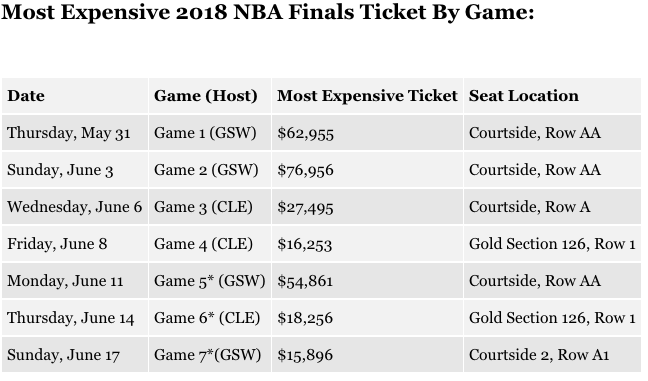Image resolution: width=648 pixels, height=381 pixels.
Task: Click the $54,861 ticket price
Action: click(x=305, y=281)
